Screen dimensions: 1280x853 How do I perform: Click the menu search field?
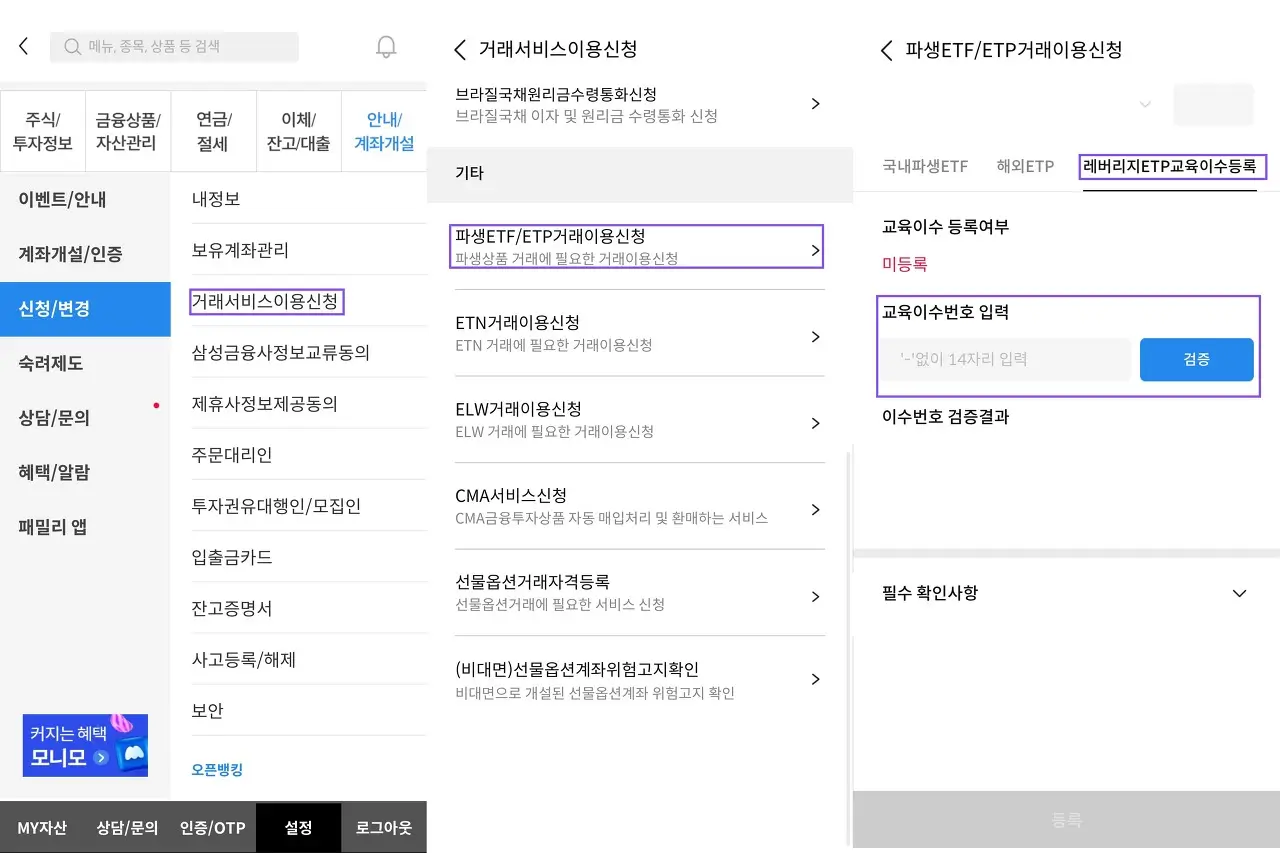[x=174, y=47]
